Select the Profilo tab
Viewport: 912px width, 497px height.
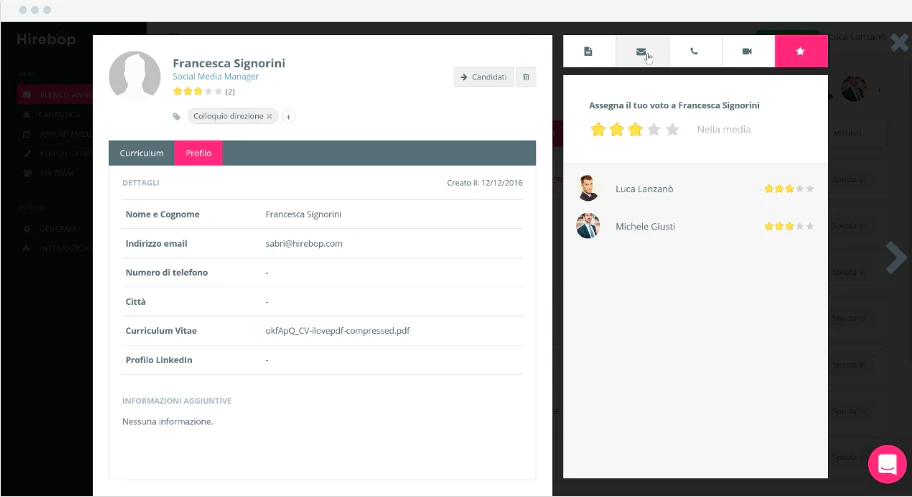[x=198, y=153]
